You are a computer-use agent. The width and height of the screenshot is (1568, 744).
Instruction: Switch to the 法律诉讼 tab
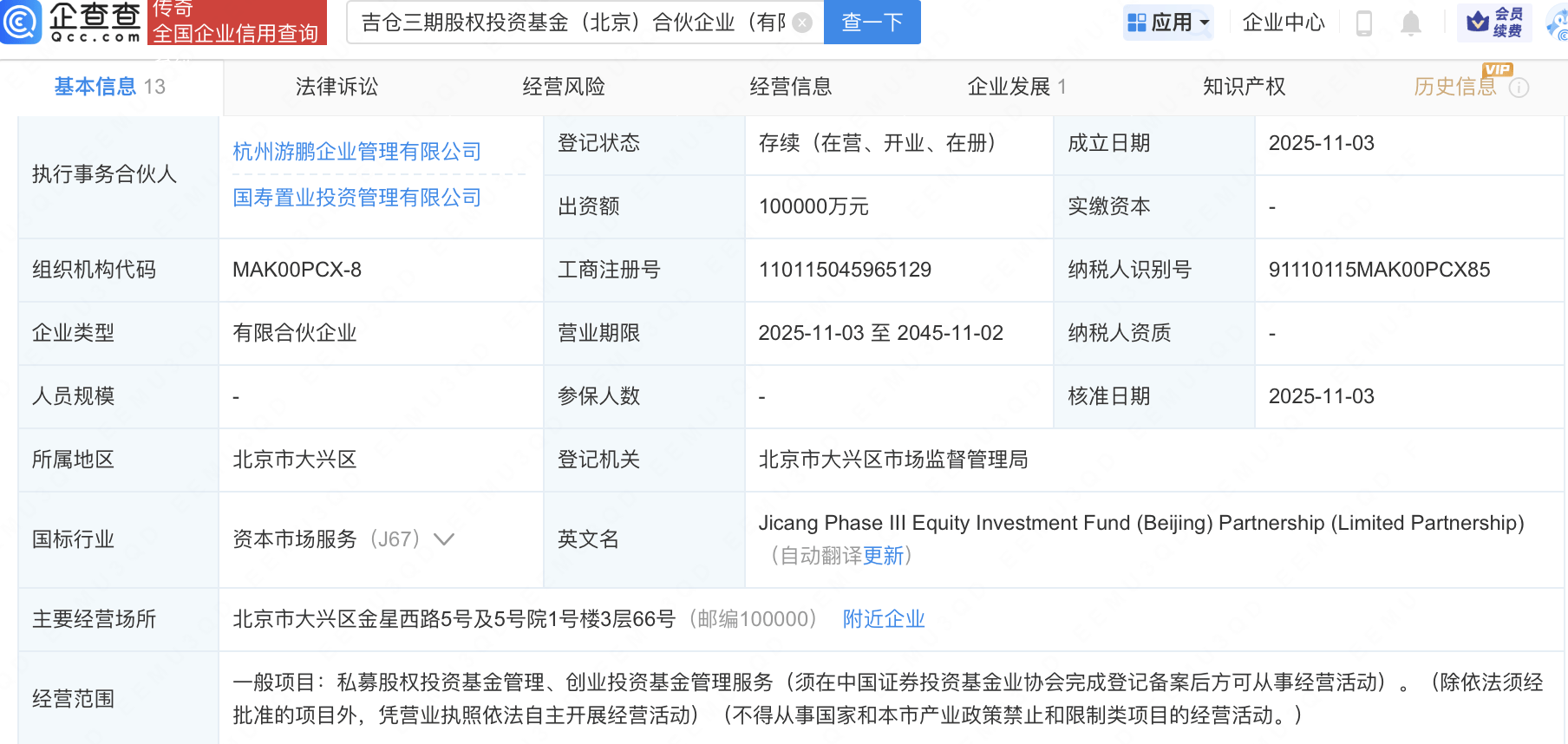click(336, 87)
